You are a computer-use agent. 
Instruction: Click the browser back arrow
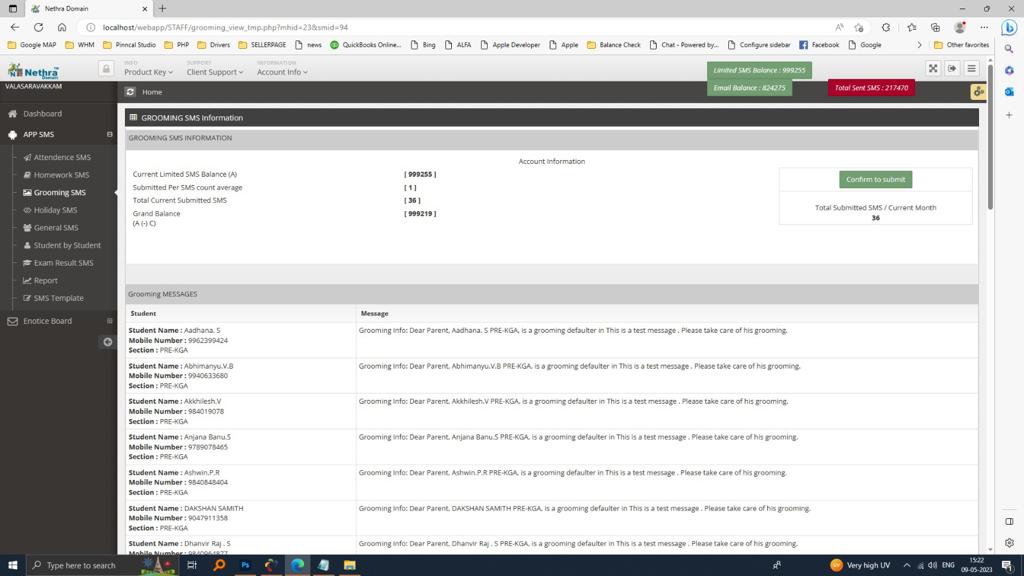point(15,27)
